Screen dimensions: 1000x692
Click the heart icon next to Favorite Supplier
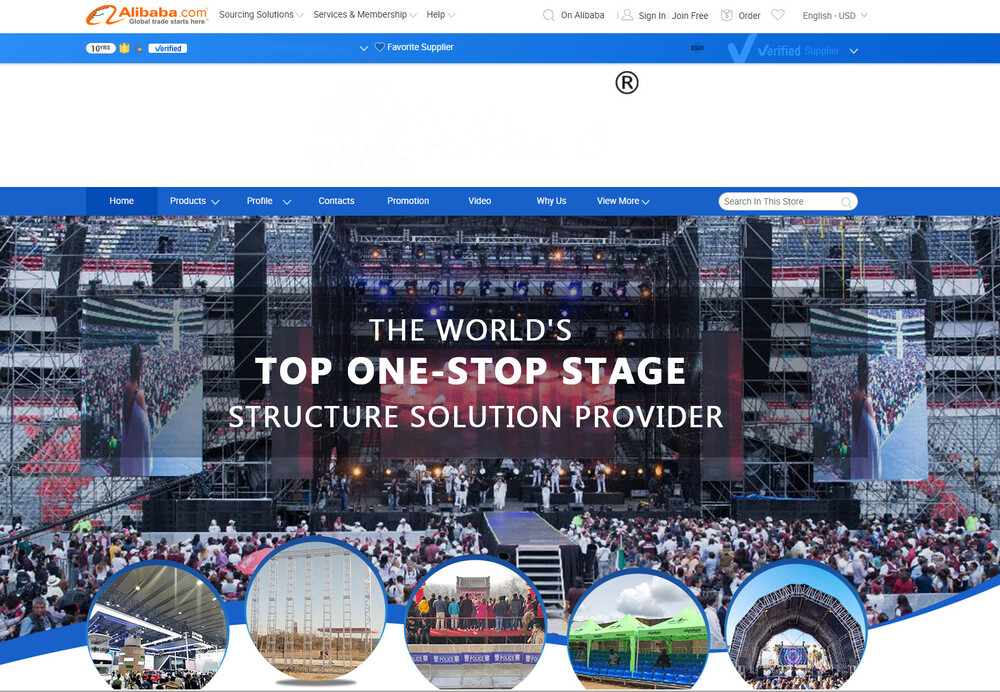380,47
